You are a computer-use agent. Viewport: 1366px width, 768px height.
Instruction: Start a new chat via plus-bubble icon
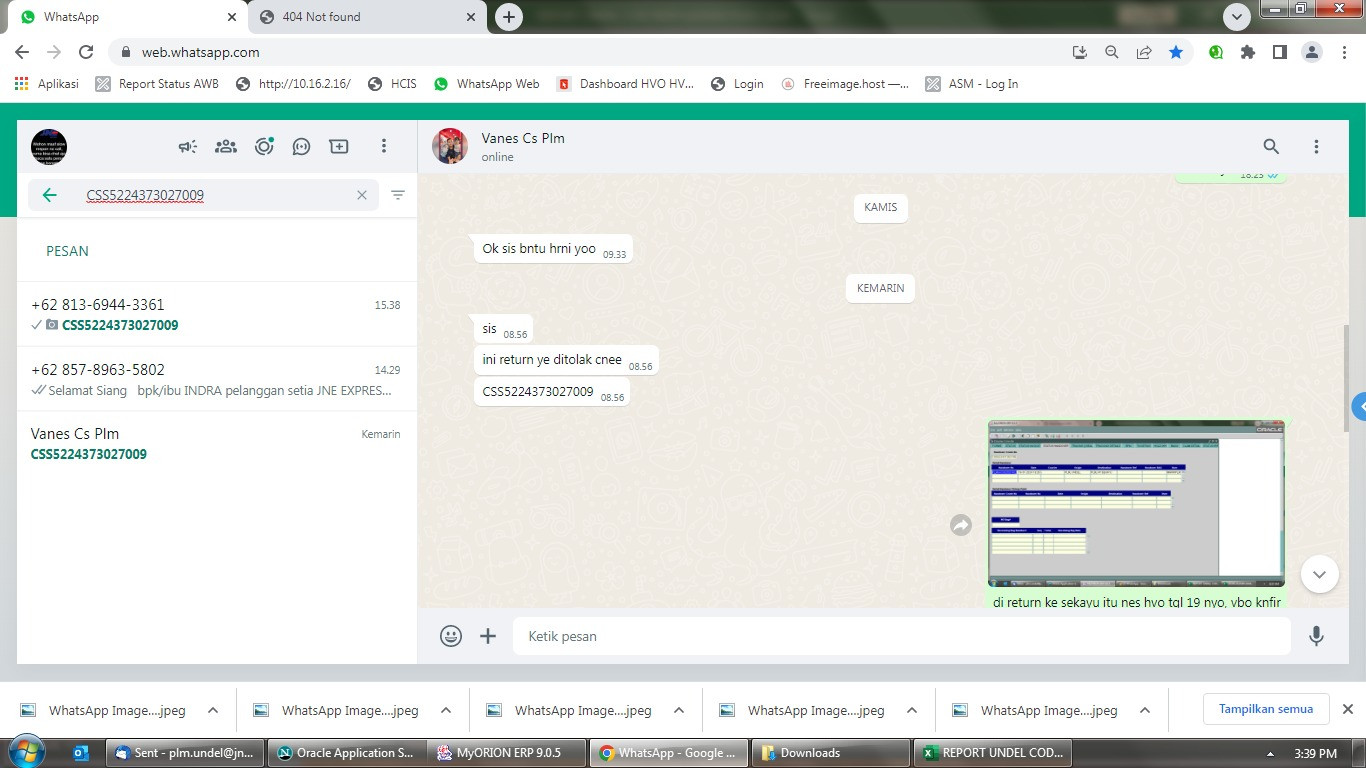pos(339,147)
